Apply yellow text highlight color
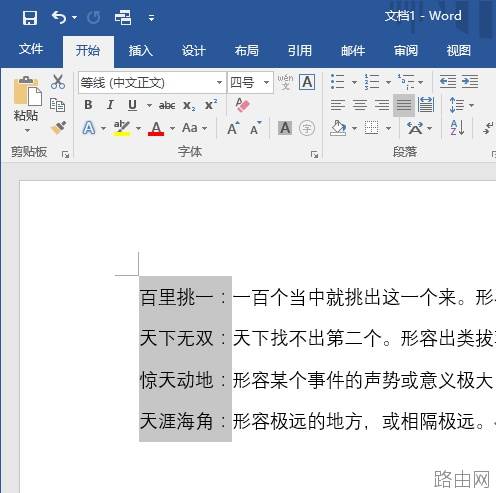This screenshot has width=496, height=493. [122, 128]
